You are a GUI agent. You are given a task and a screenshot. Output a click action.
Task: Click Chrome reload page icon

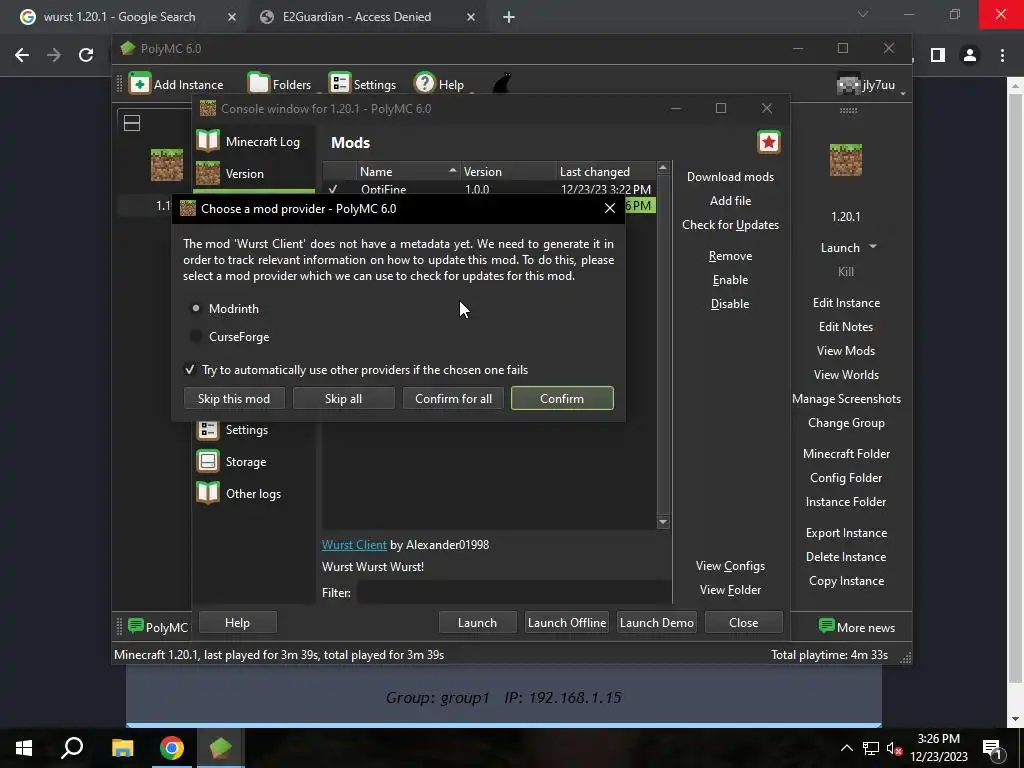click(x=86, y=55)
